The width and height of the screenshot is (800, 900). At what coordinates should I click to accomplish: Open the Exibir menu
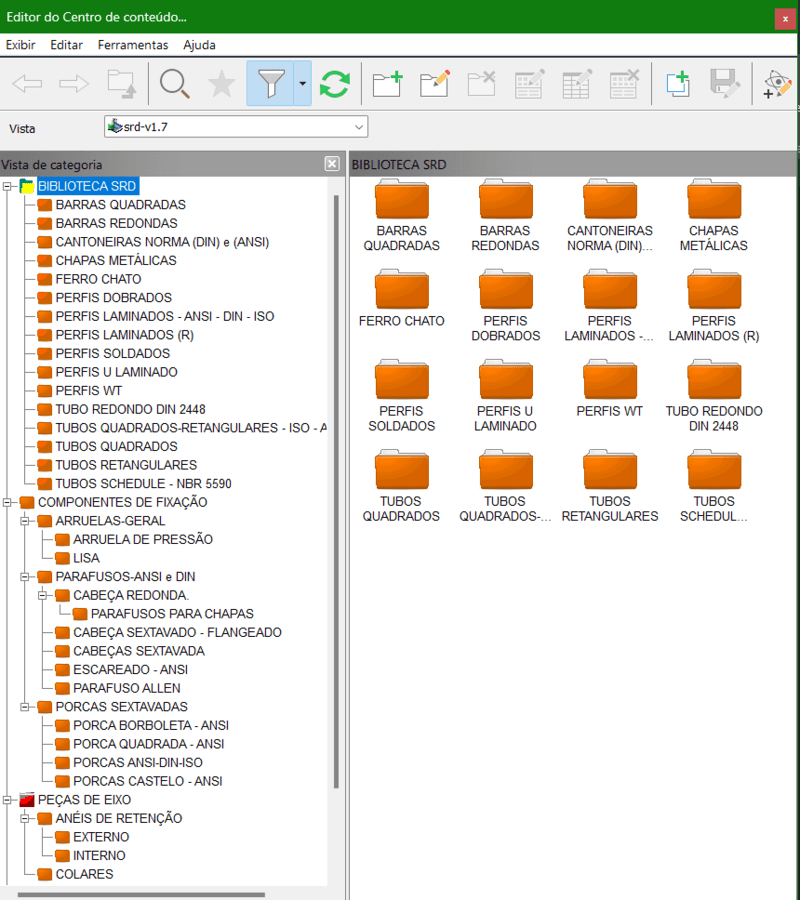click(x=21, y=45)
